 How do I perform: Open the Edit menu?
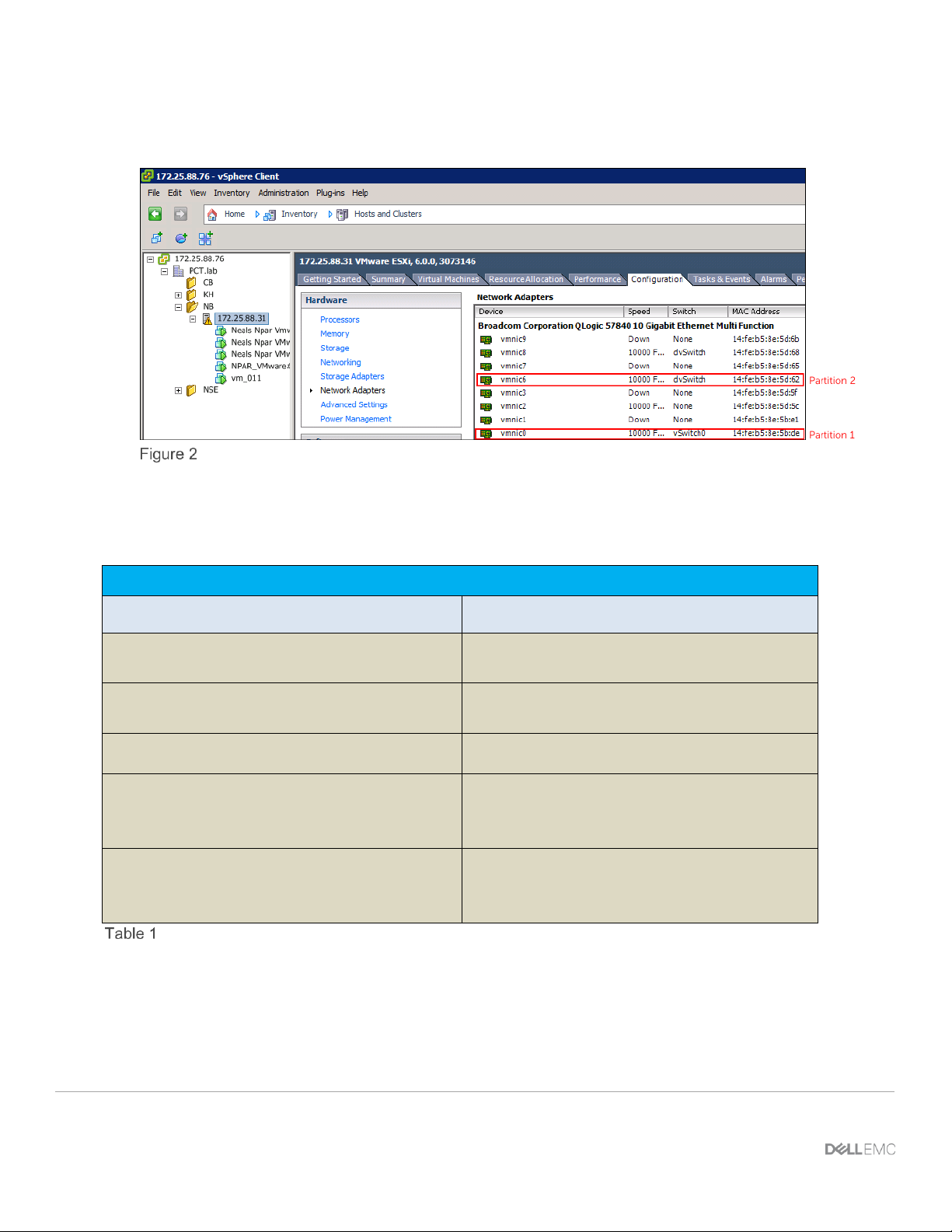click(x=175, y=193)
